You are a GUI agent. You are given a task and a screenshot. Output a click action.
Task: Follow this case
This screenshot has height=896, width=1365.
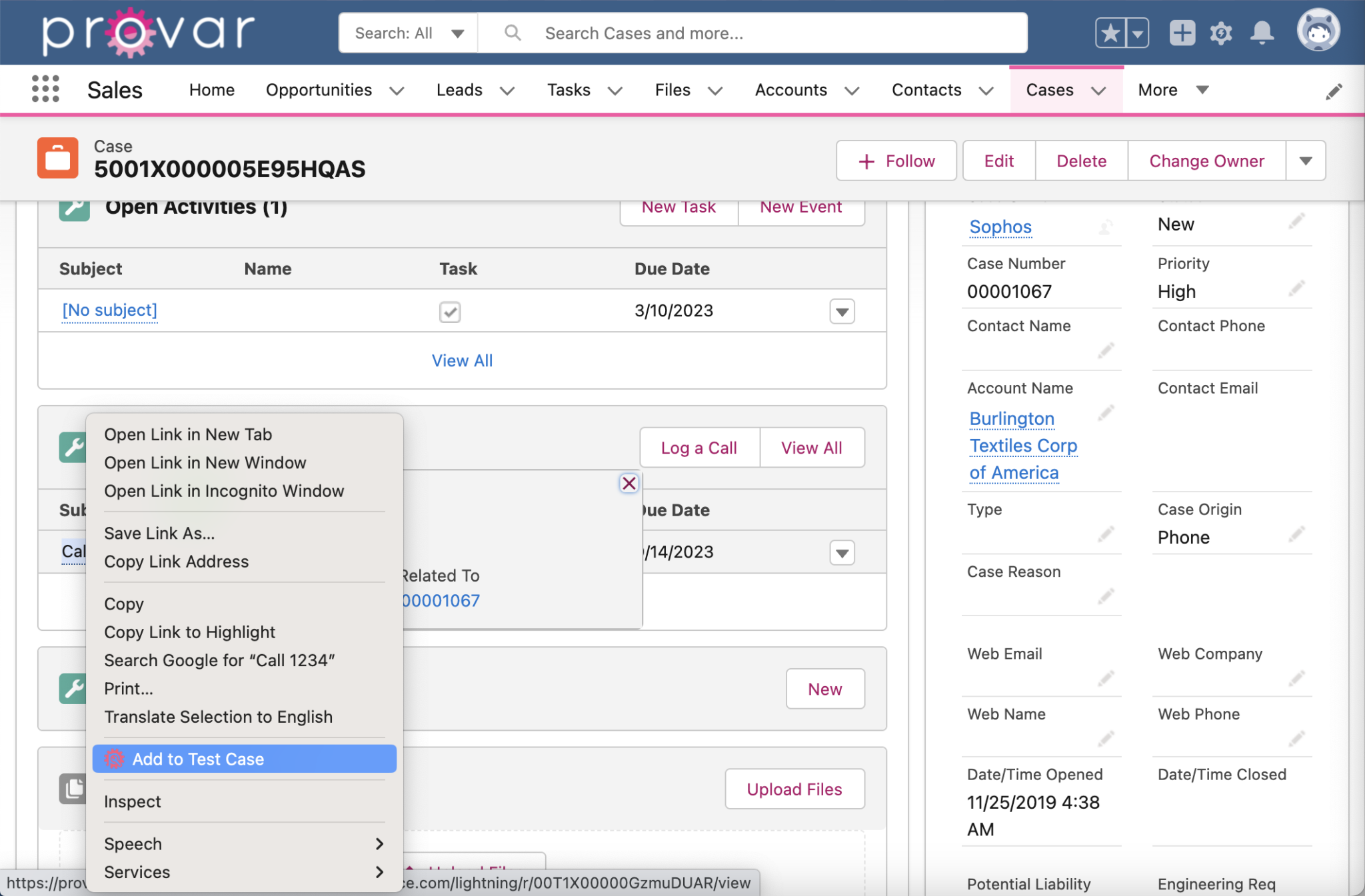(896, 161)
